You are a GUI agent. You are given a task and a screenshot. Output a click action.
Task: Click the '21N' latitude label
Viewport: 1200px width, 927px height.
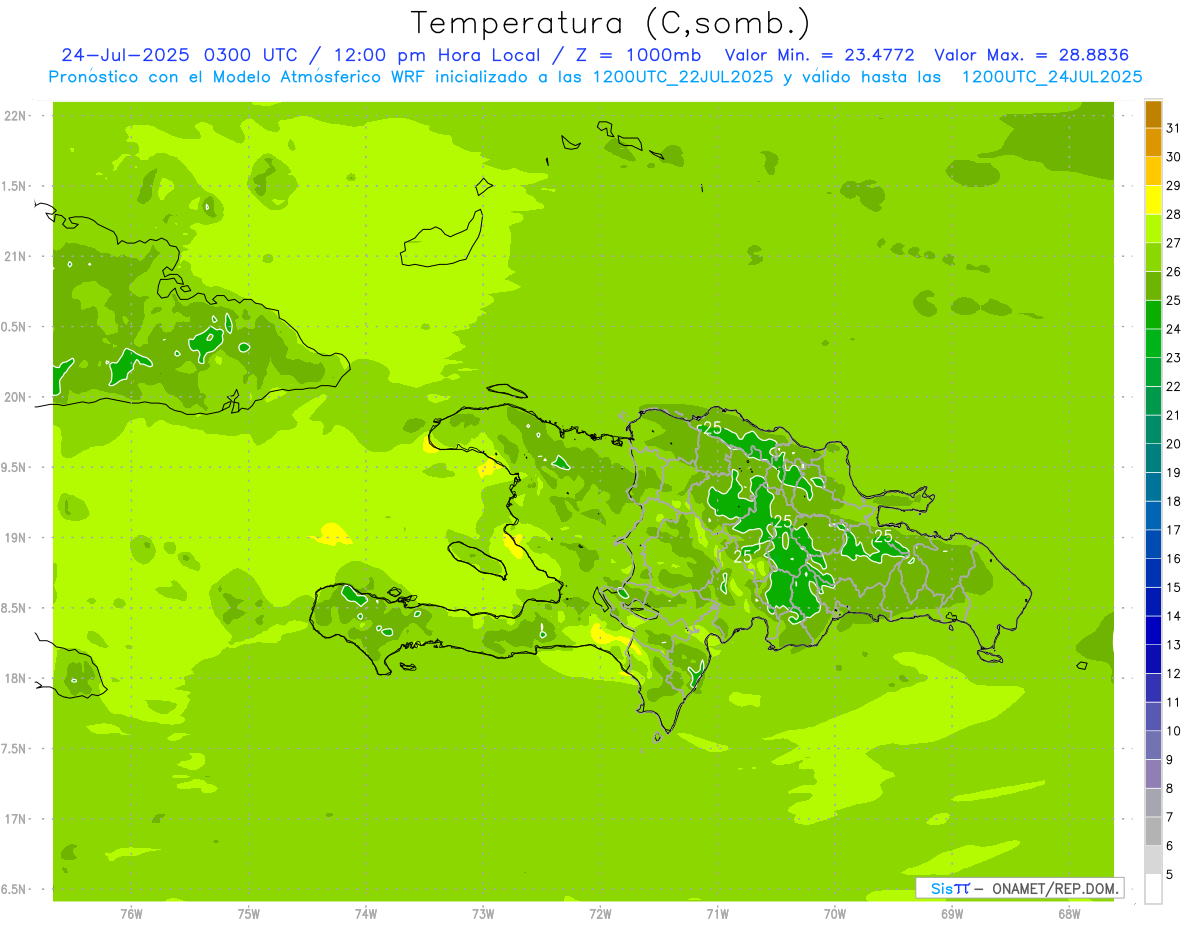(14, 256)
